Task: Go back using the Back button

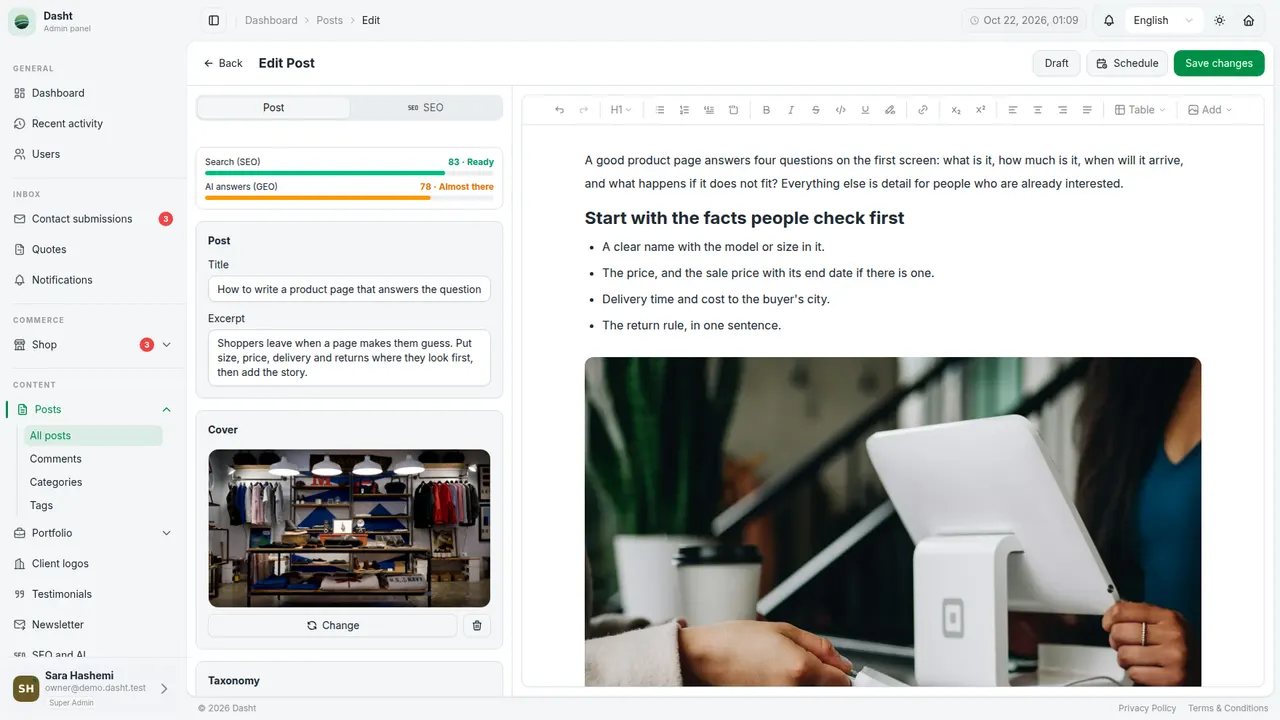Action: click(x=223, y=63)
